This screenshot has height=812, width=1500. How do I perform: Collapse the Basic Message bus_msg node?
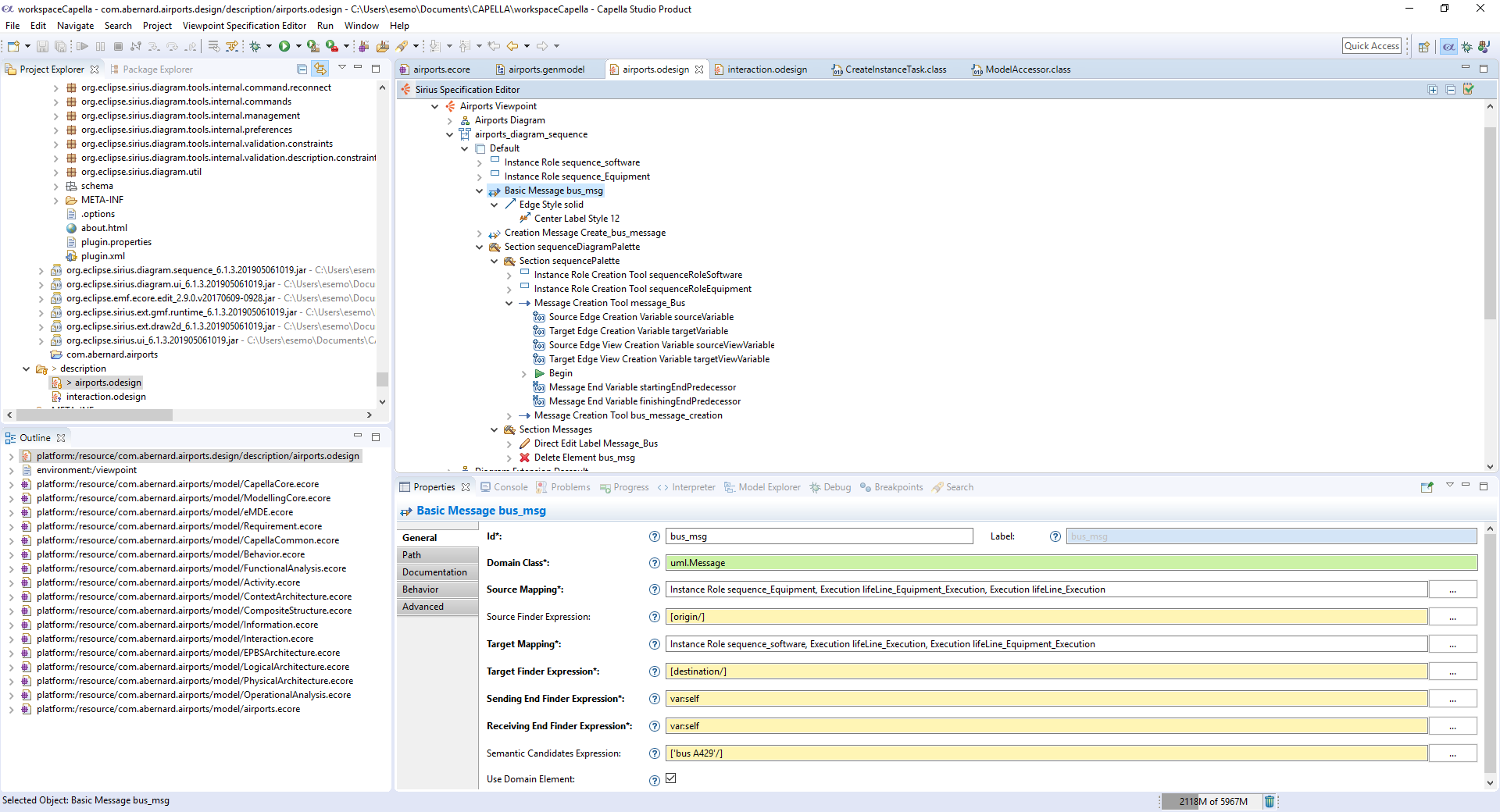click(480, 191)
